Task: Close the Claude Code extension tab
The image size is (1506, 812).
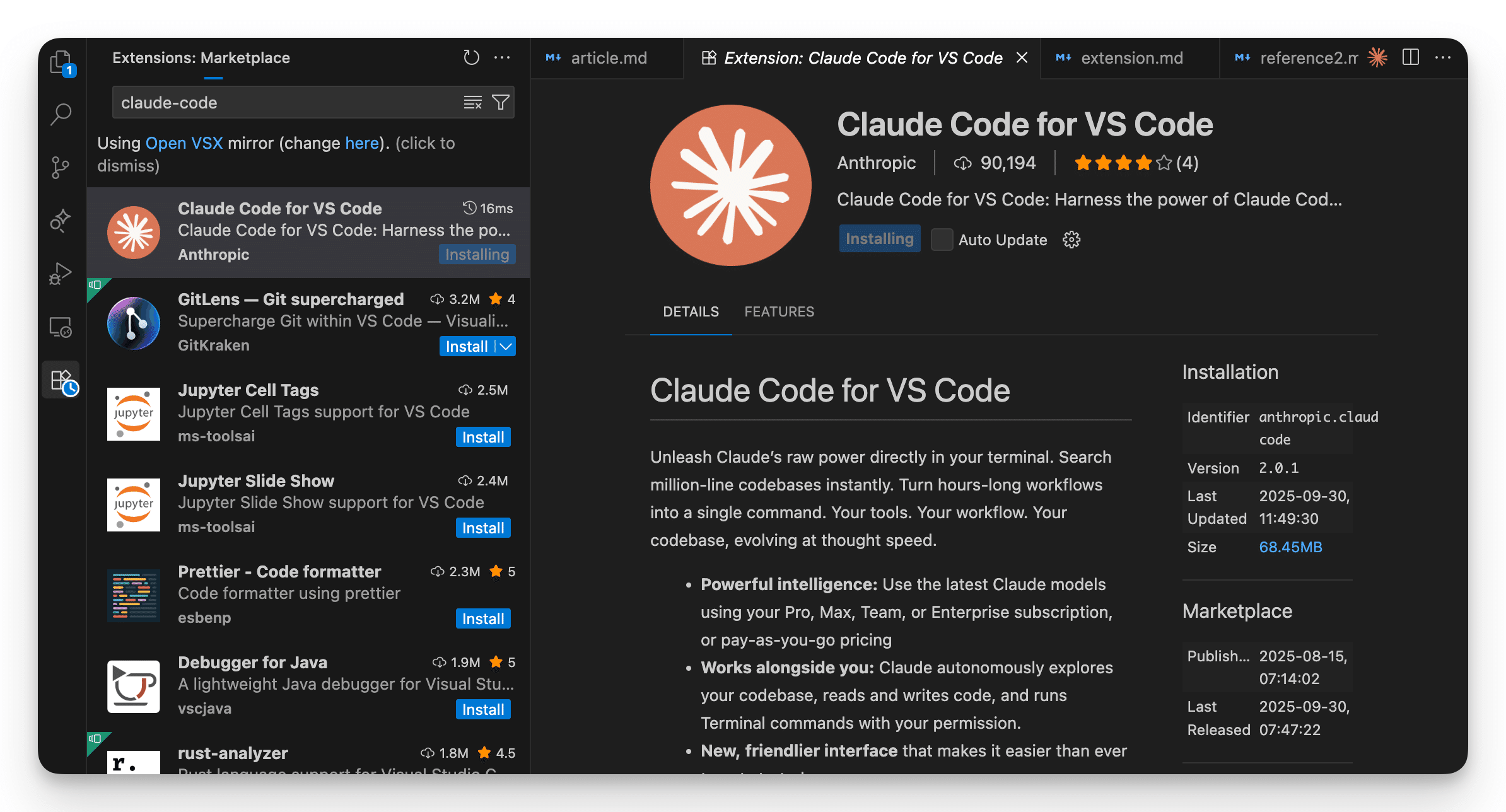Action: coord(1022,58)
